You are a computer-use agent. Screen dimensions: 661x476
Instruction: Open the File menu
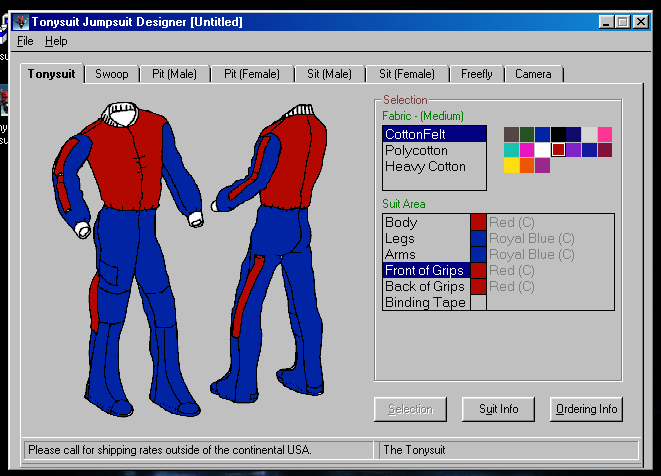[25, 41]
